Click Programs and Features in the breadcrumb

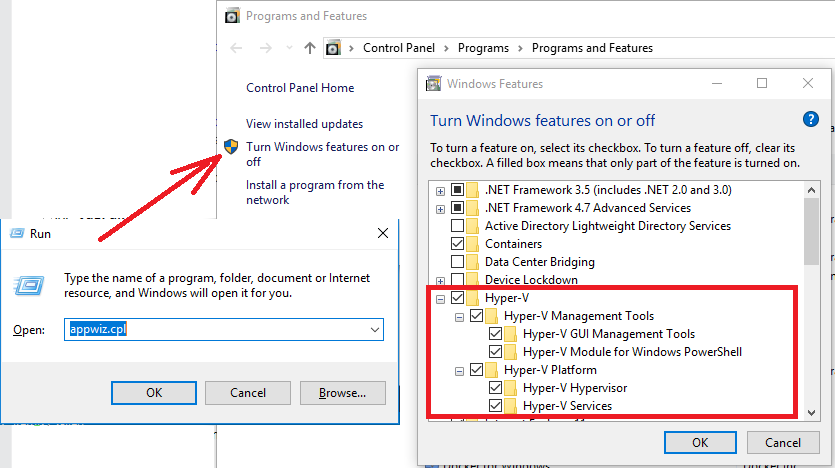coord(592,48)
